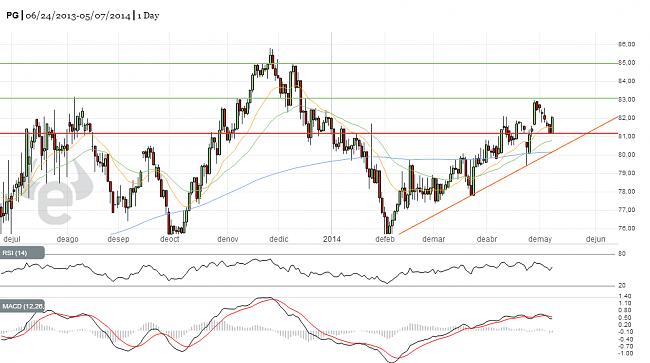Click the RSI lower level 20 label
Screen dimensions: 650x363
pos(622,286)
